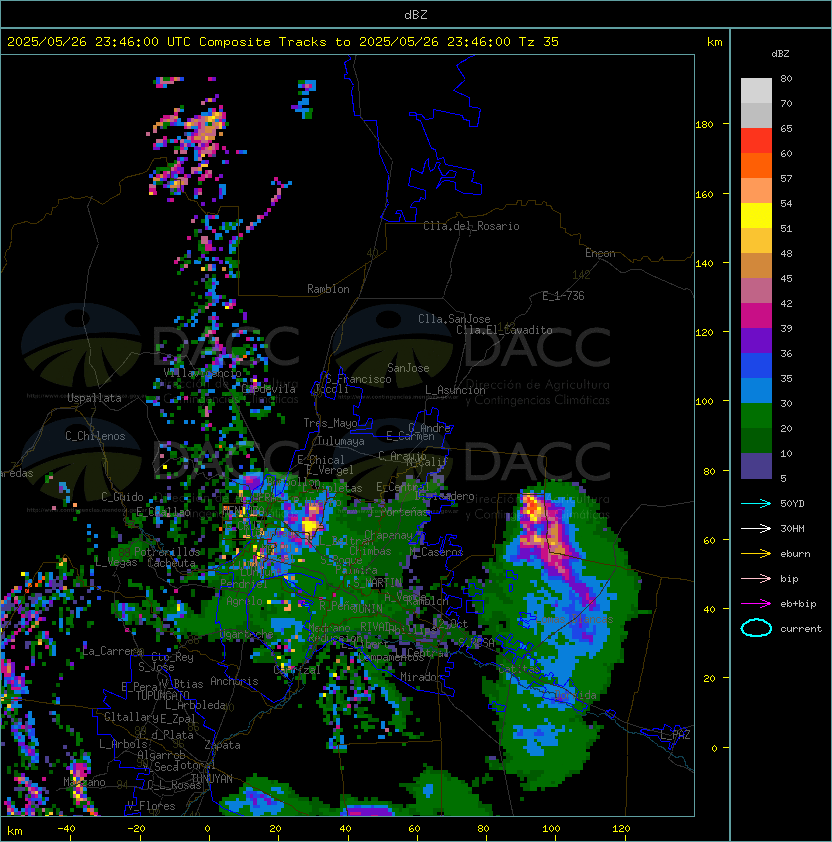Click the '120' km tick on bottom axis

pos(621,829)
